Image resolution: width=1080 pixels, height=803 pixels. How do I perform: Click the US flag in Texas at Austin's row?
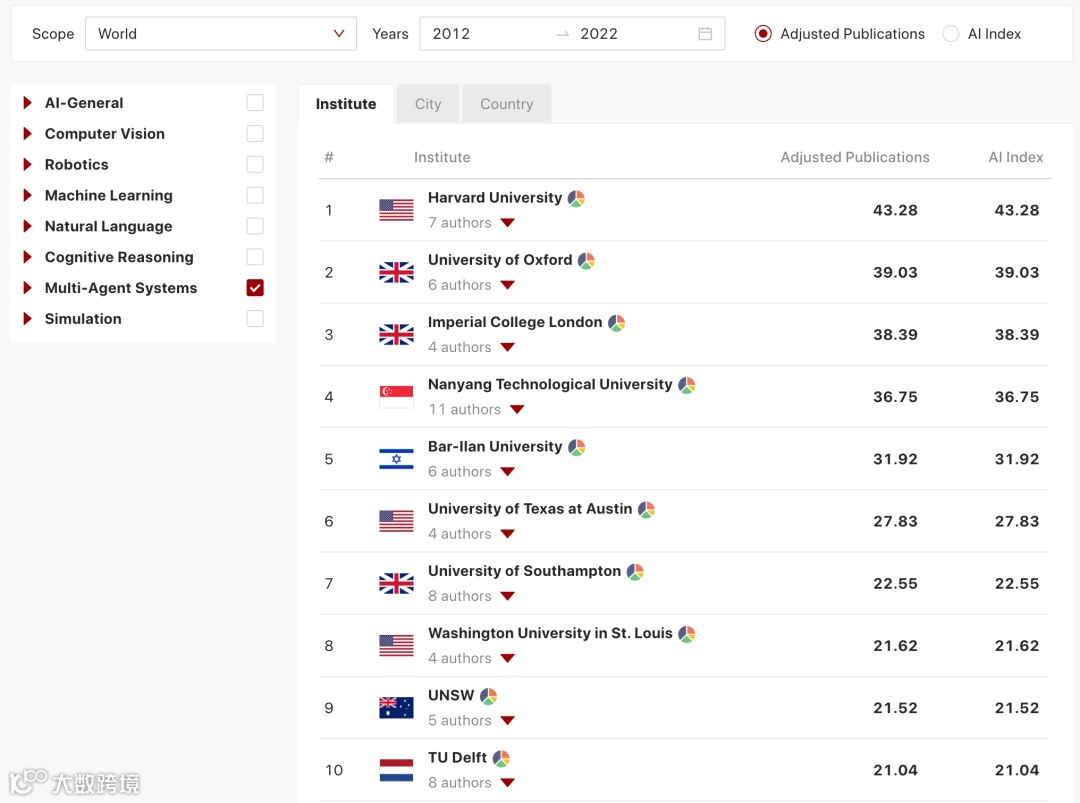click(x=396, y=521)
